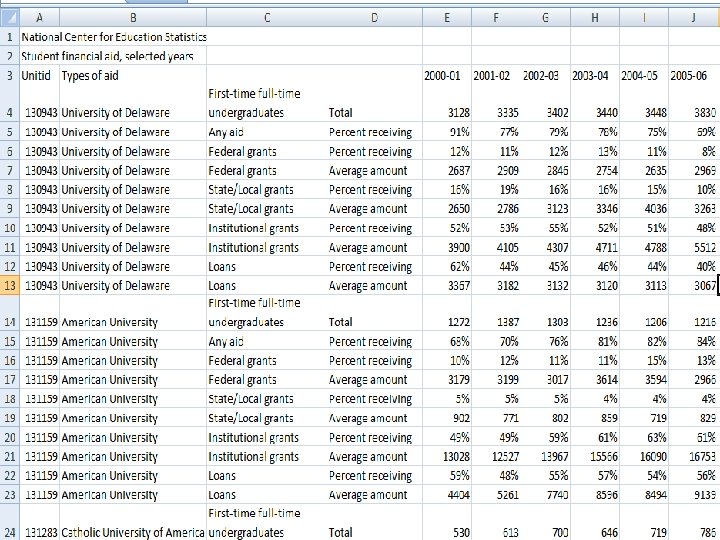Image resolution: width=720 pixels, height=540 pixels.
Task: Click cell 'Student financial aid, selected years'
Action: (107, 56)
